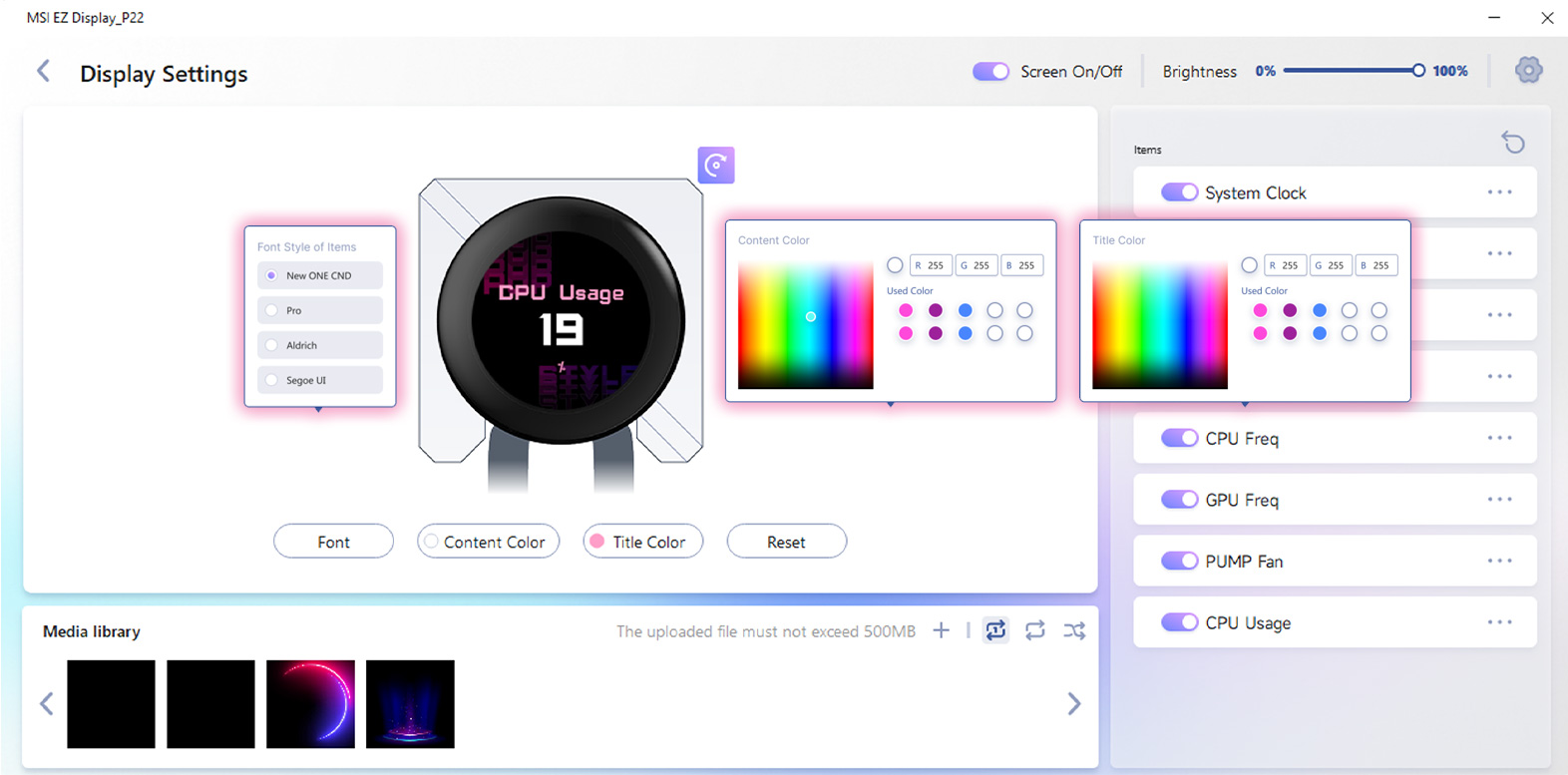The height and width of the screenshot is (775, 1568).
Task: Click the "Brightness" label in the top bar
Action: tap(1199, 72)
